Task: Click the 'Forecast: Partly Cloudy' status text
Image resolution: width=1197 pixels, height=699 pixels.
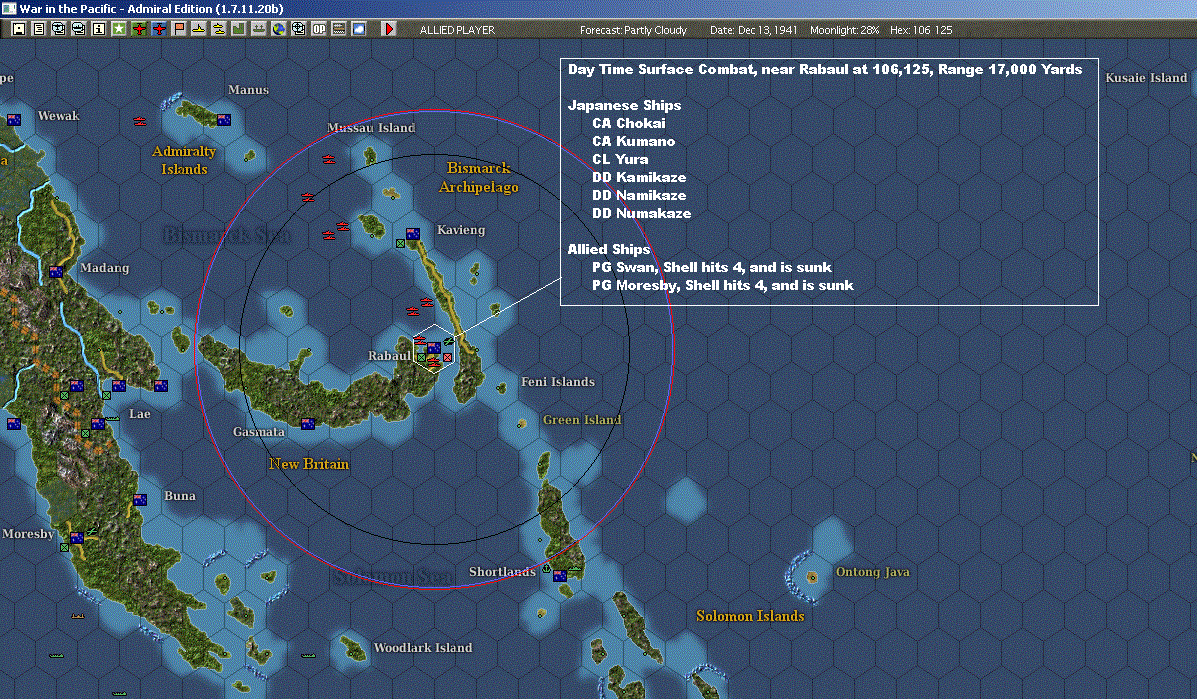Action: pyautogui.click(x=633, y=30)
